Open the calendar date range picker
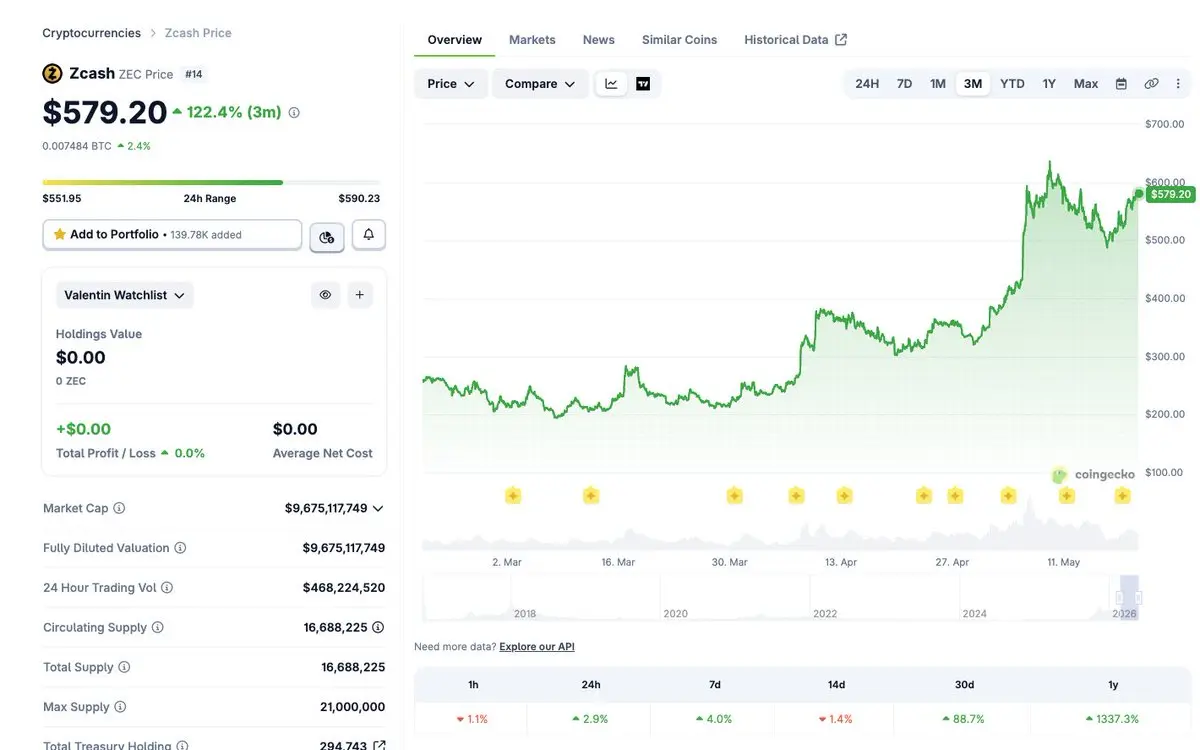This screenshot has height=750, width=1200. (1121, 84)
